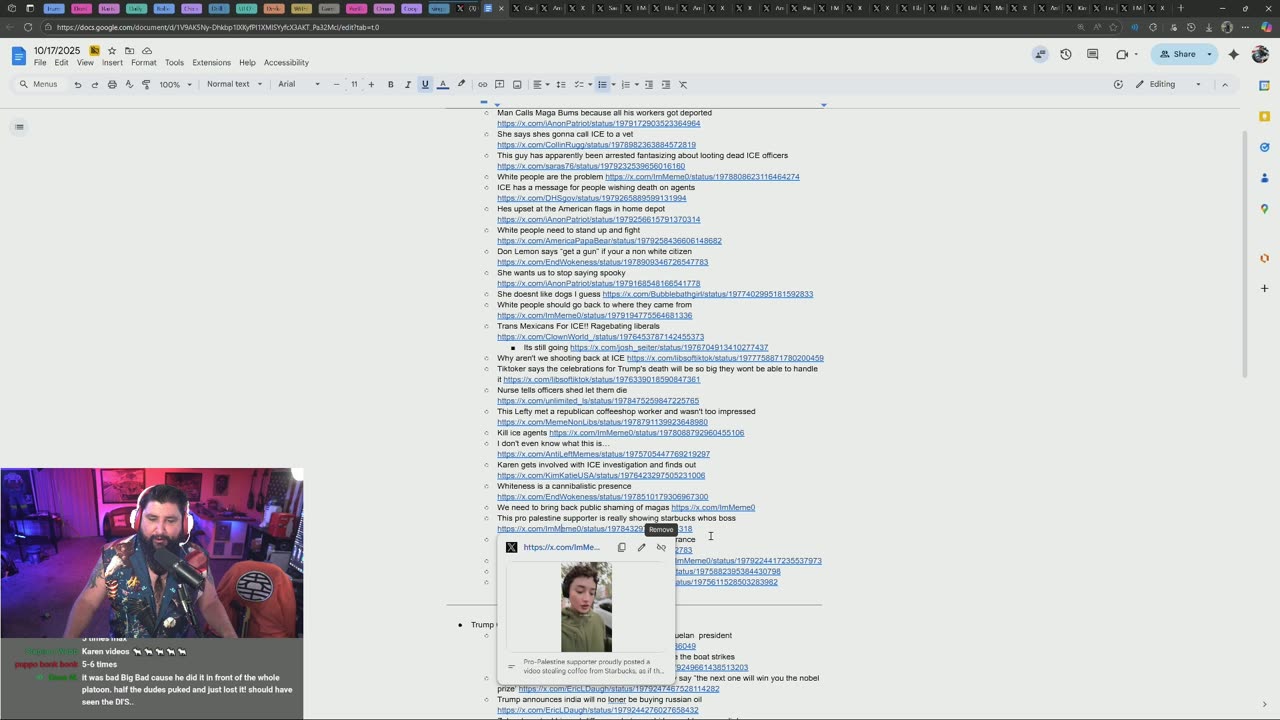Remove the link with unlink icon

click(661, 547)
